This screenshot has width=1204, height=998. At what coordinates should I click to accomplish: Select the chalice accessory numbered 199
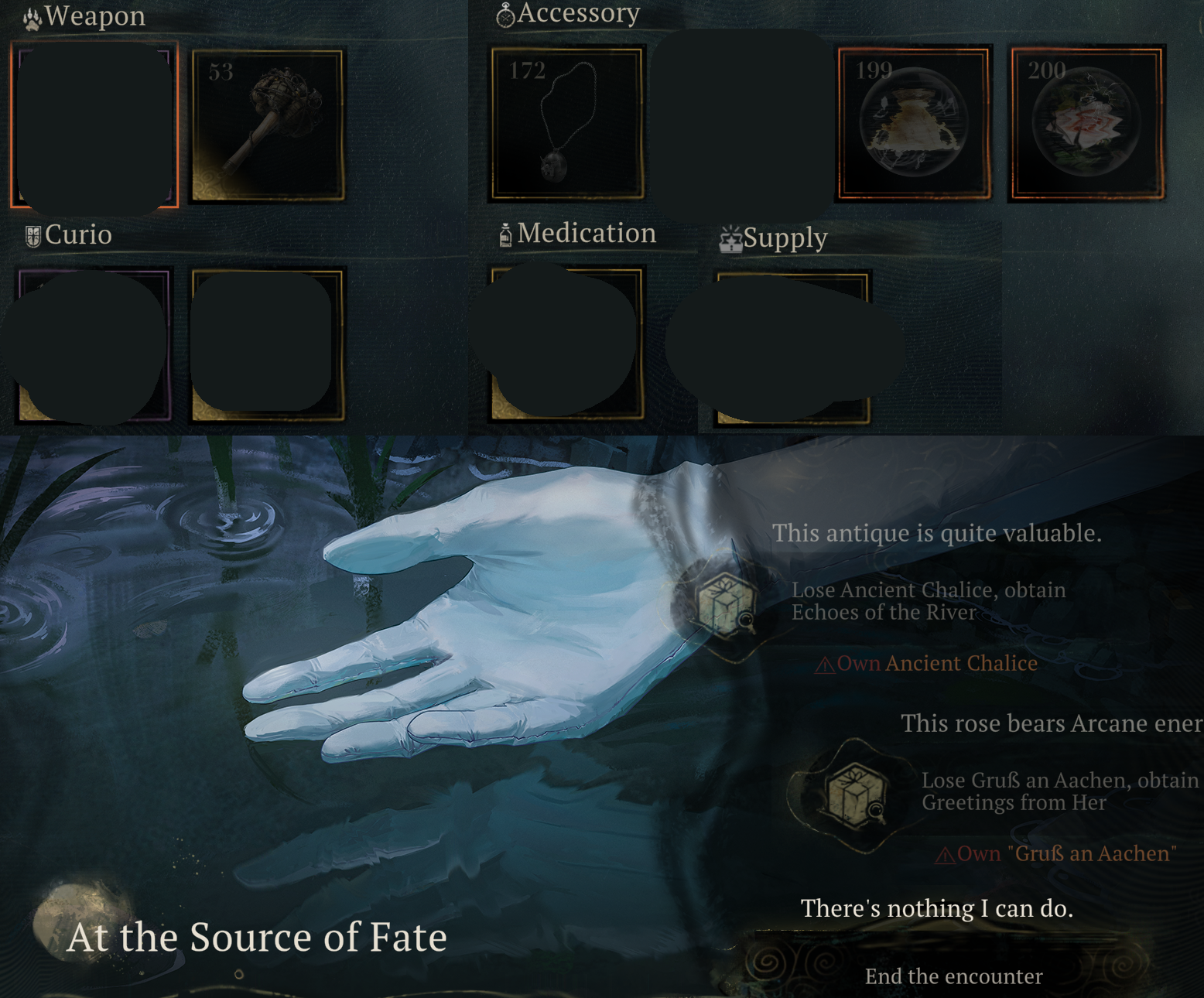pos(913,124)
